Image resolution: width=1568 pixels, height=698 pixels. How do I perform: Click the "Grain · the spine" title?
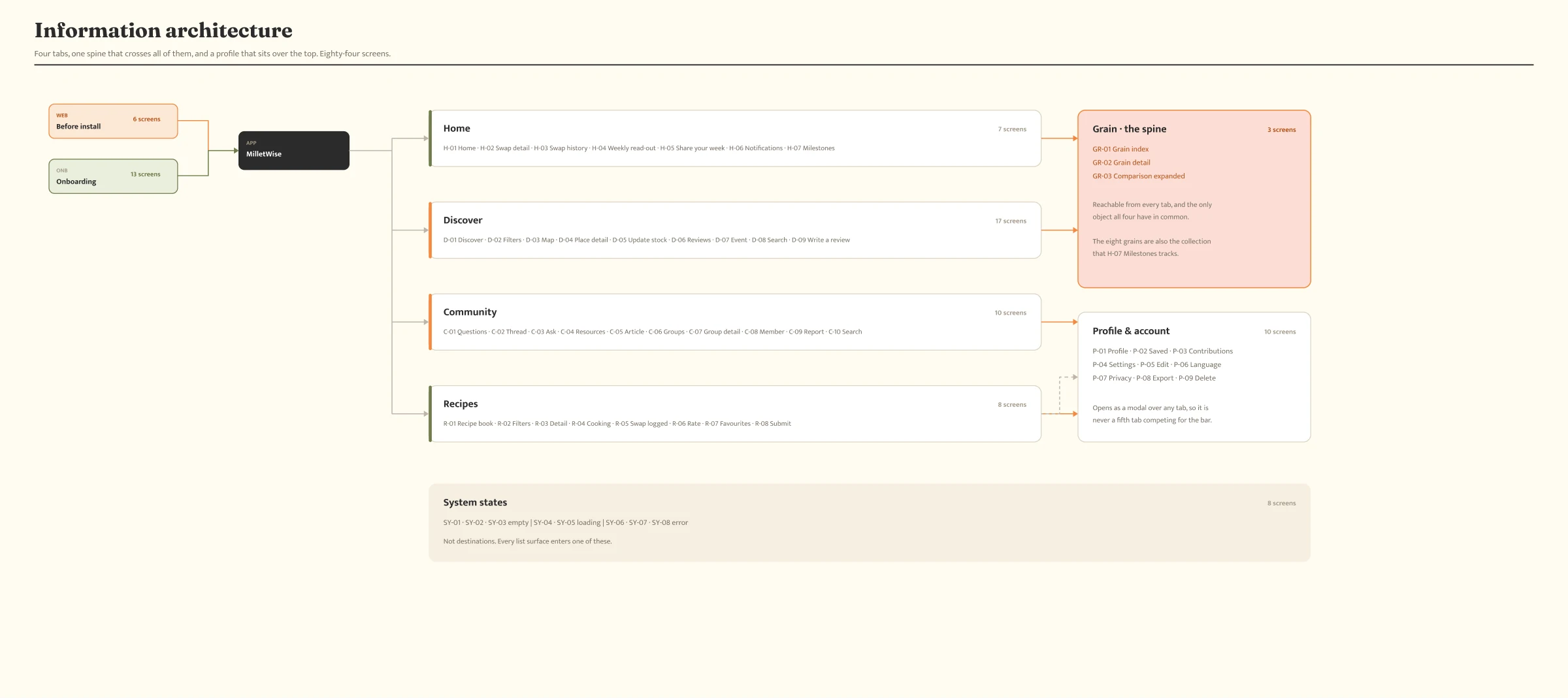pos(1129,129)
